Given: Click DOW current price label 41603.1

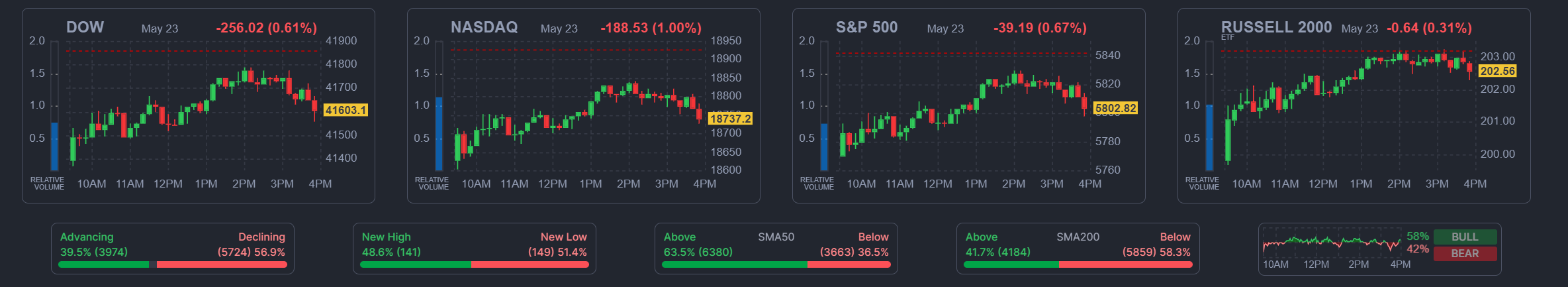Looking at the screenshot, I should pos(346,110).
